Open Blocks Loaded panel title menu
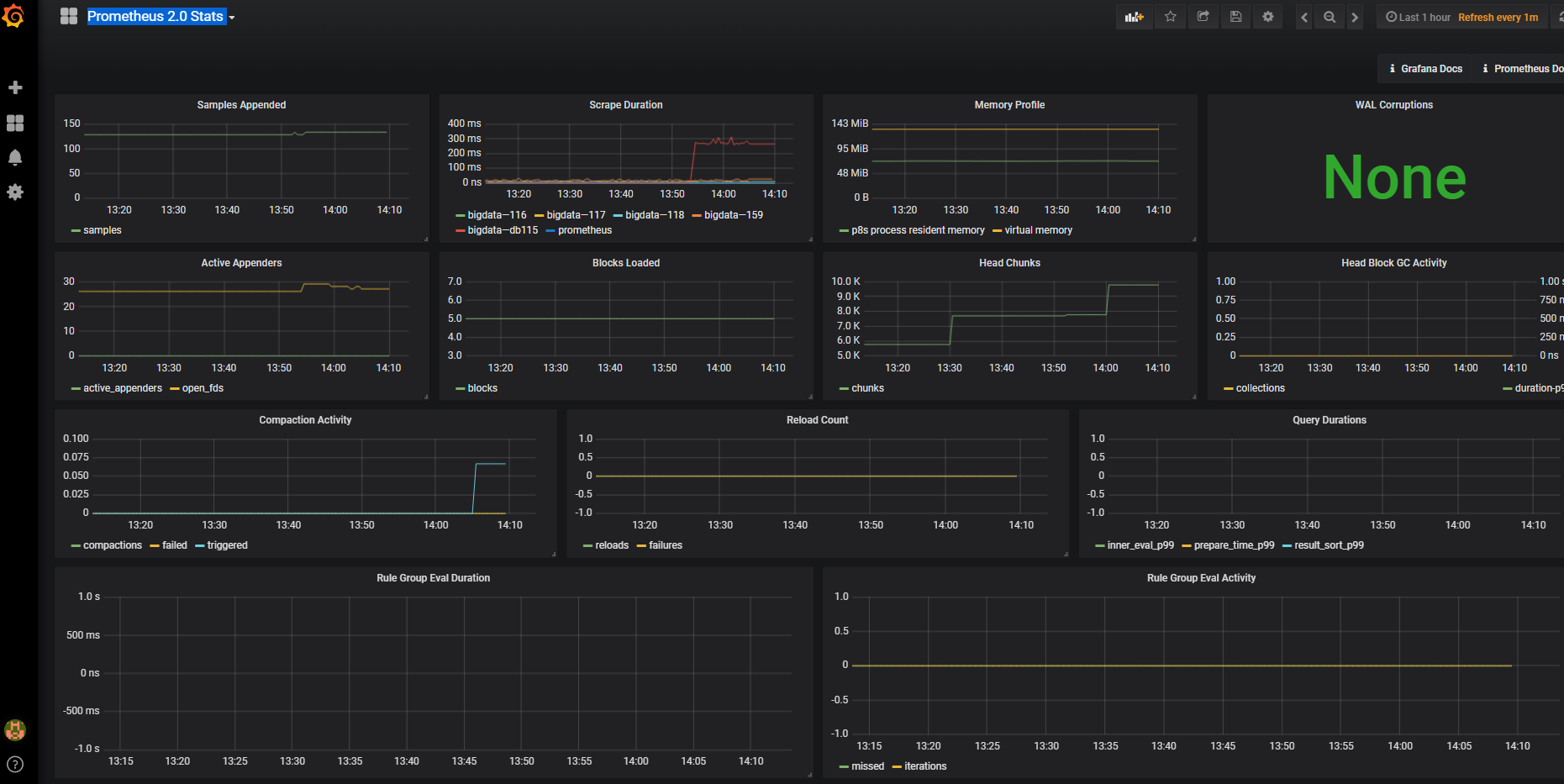 626,263
